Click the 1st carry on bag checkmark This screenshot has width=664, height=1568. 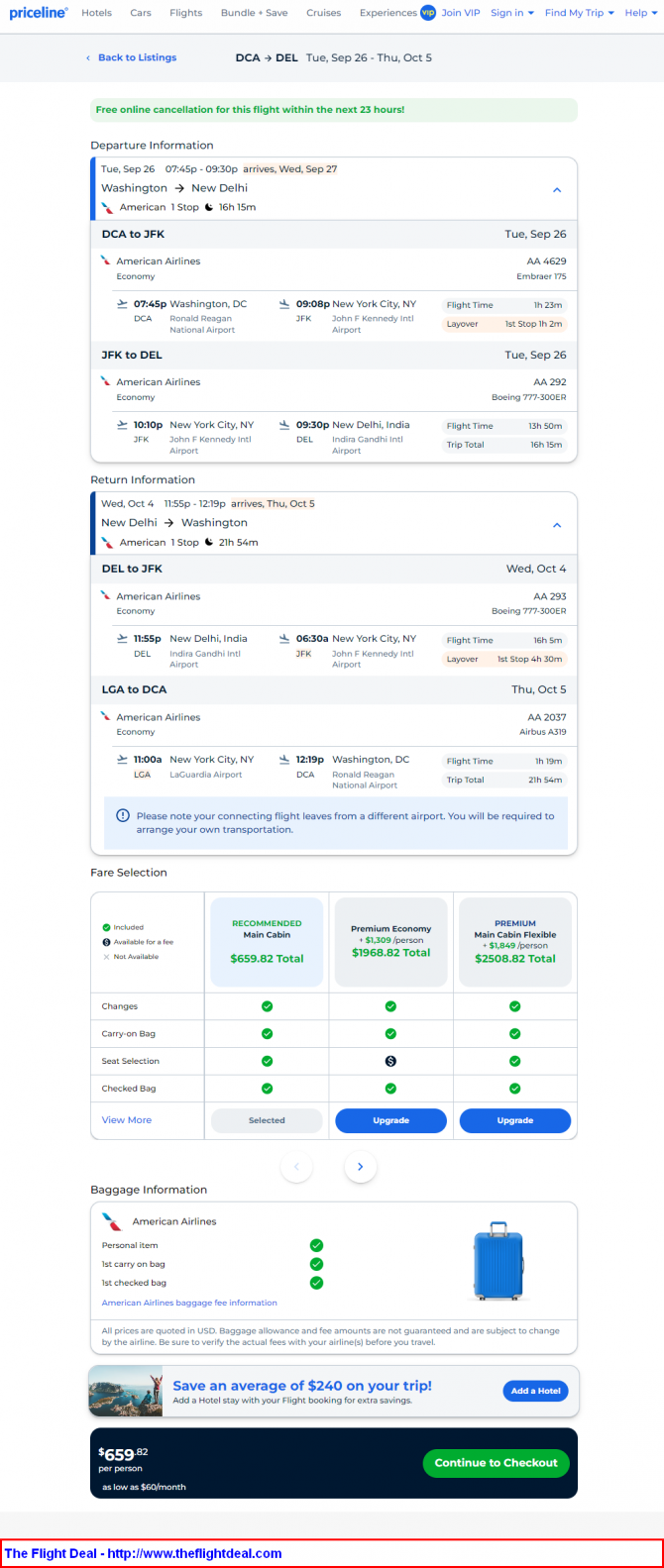click(x=316, y=1264)
